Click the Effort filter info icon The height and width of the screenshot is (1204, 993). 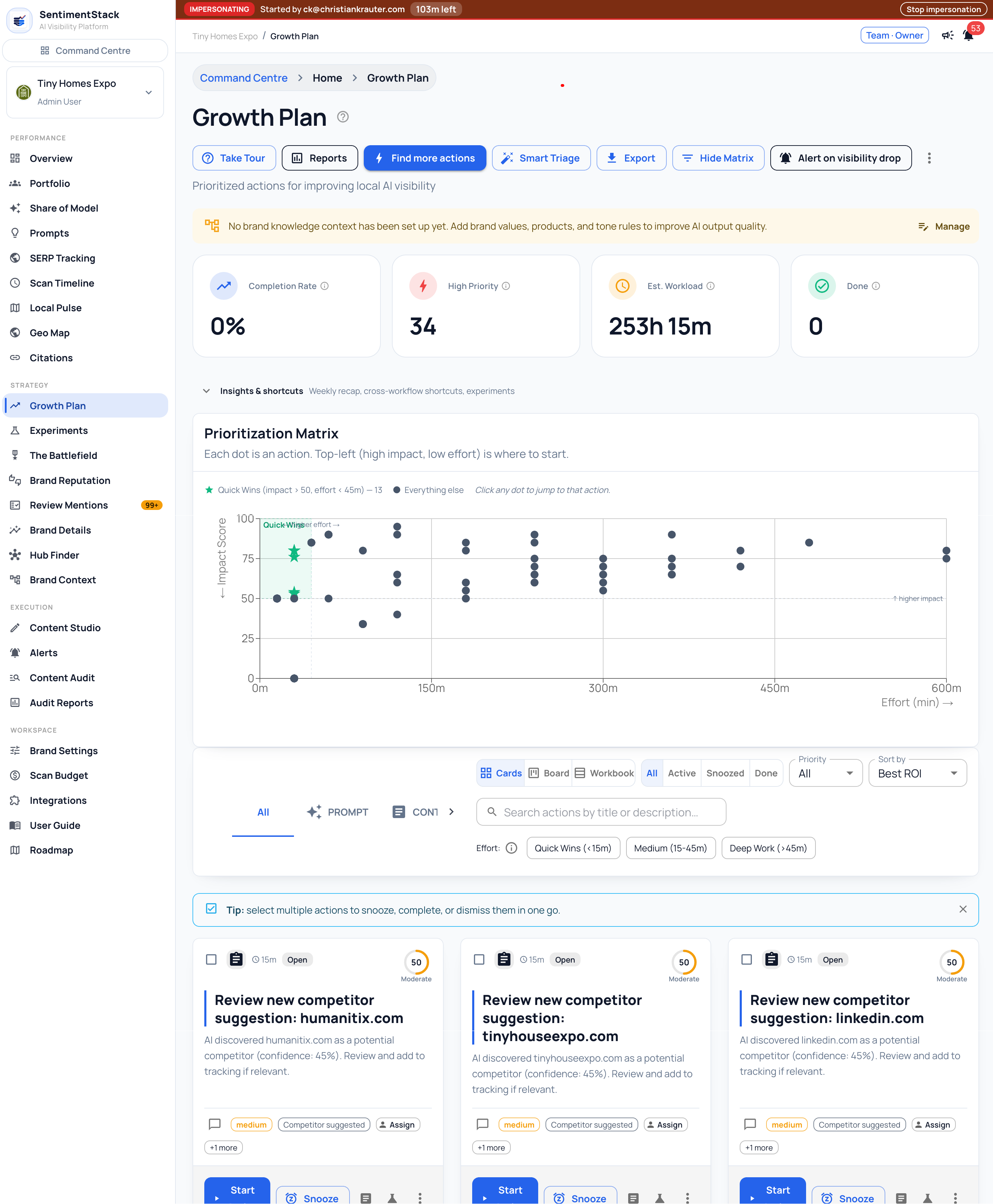511,848
